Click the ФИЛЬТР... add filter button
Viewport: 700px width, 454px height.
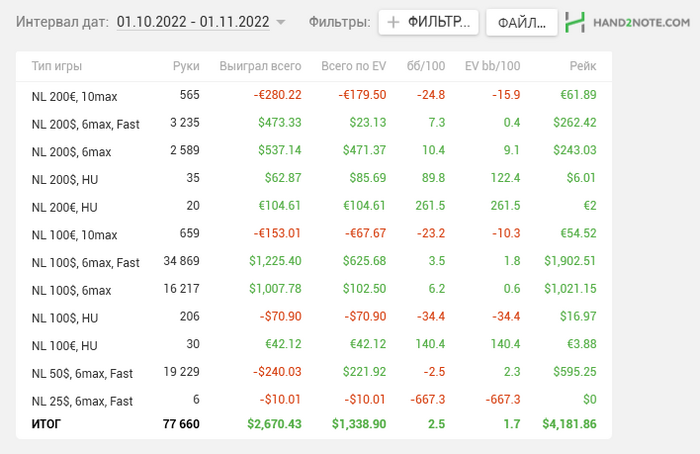pos(429,22)
